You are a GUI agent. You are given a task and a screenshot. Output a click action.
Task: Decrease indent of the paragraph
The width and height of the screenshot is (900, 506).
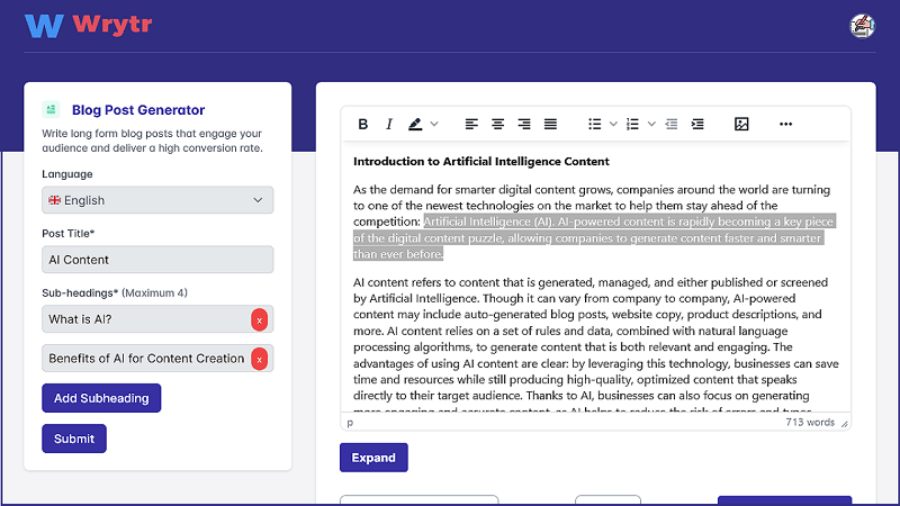(671, 124)
